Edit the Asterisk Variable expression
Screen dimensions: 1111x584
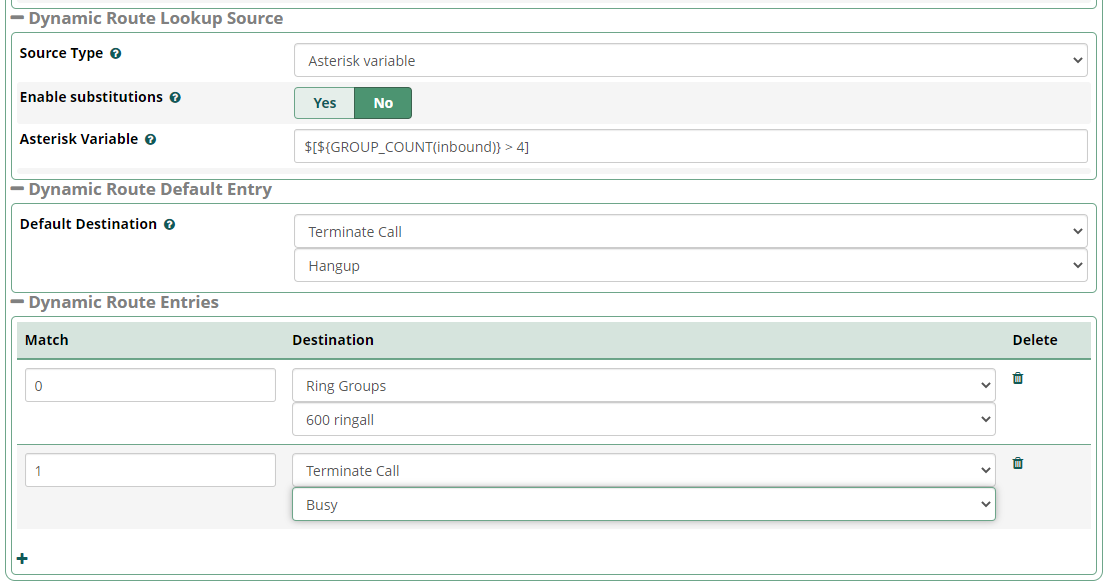coord(690,146)
